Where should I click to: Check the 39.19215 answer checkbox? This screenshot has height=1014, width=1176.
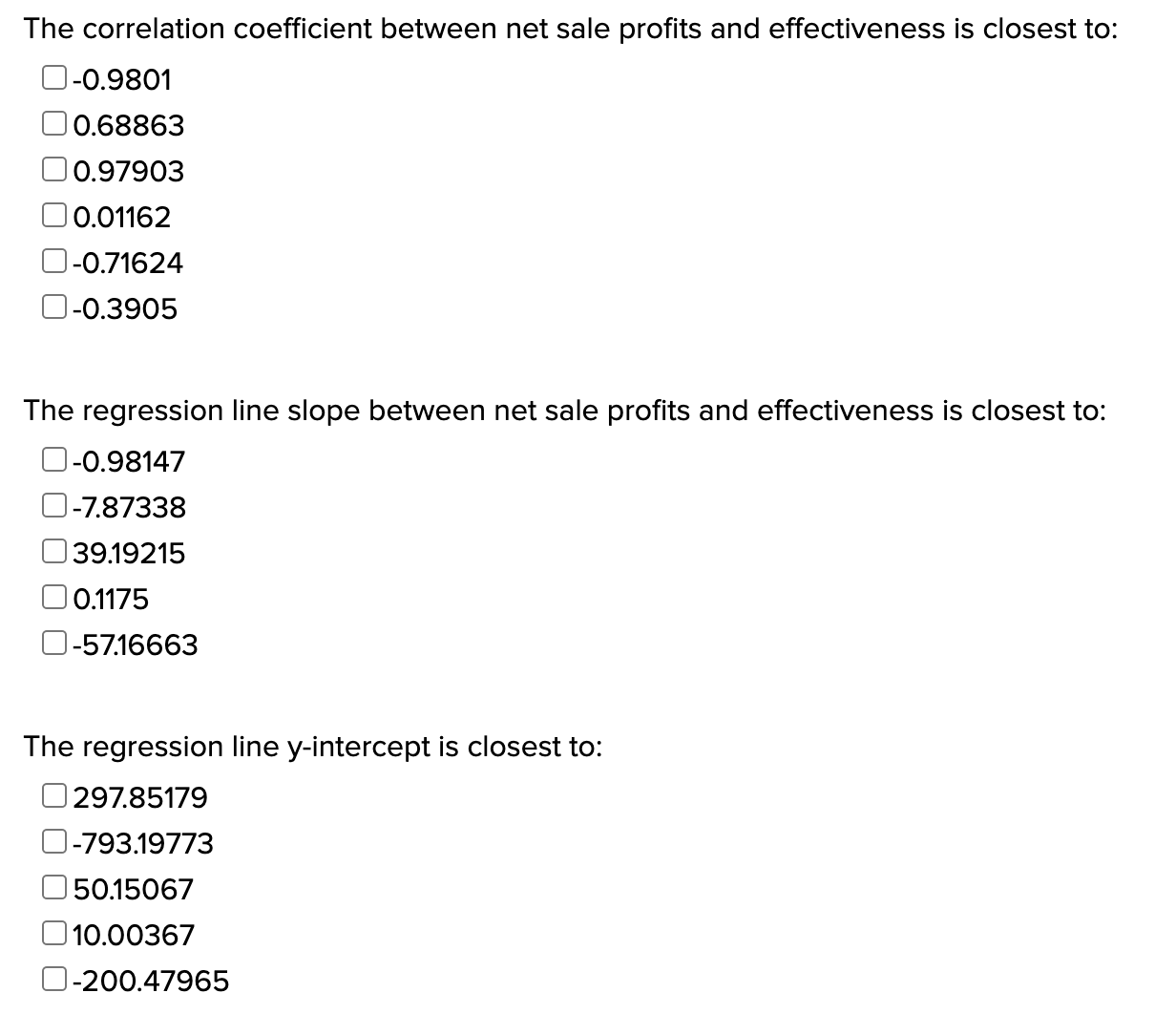tap(52, 550)
